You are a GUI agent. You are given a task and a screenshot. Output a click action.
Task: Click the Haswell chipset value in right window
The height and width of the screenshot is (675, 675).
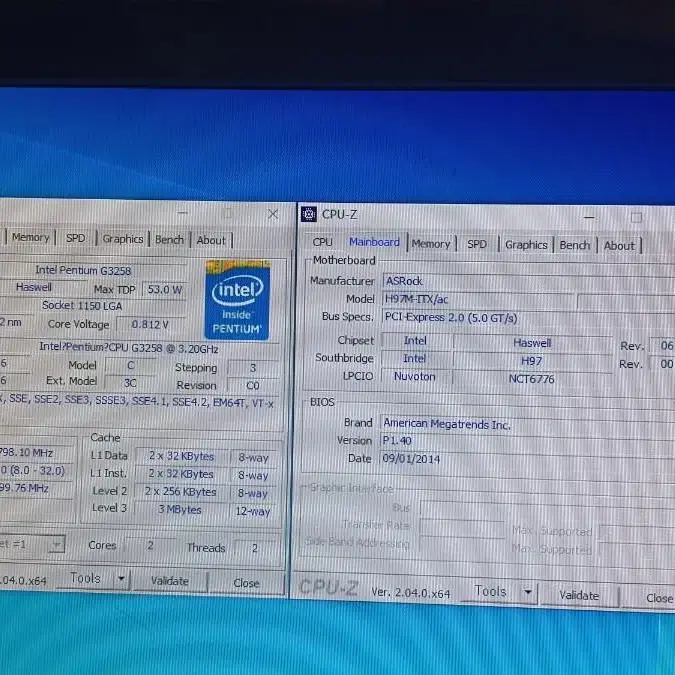pos(532,343)
